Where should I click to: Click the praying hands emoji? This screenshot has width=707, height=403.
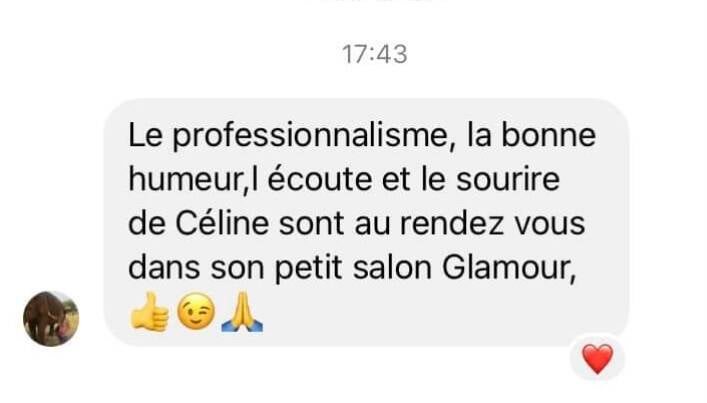[242, 311]
